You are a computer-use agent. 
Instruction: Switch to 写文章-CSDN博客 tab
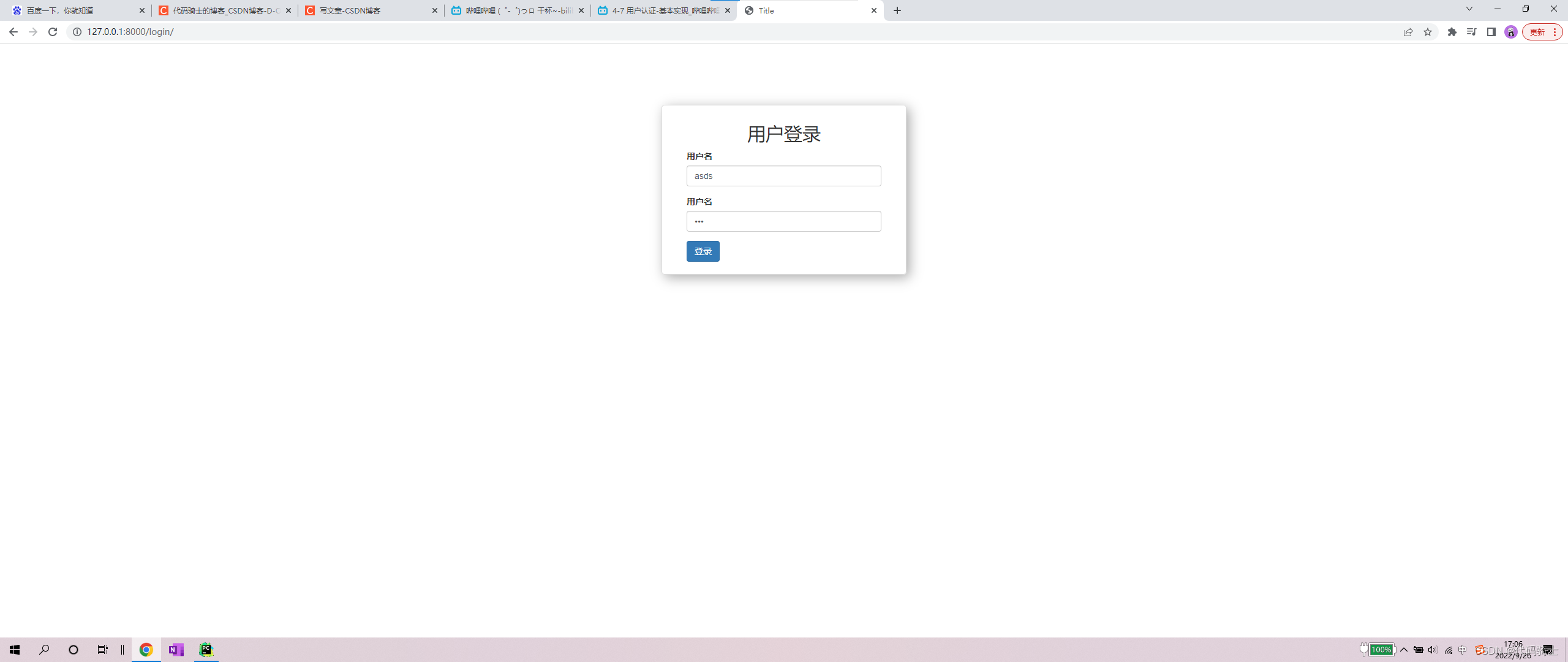pos(372,10)
